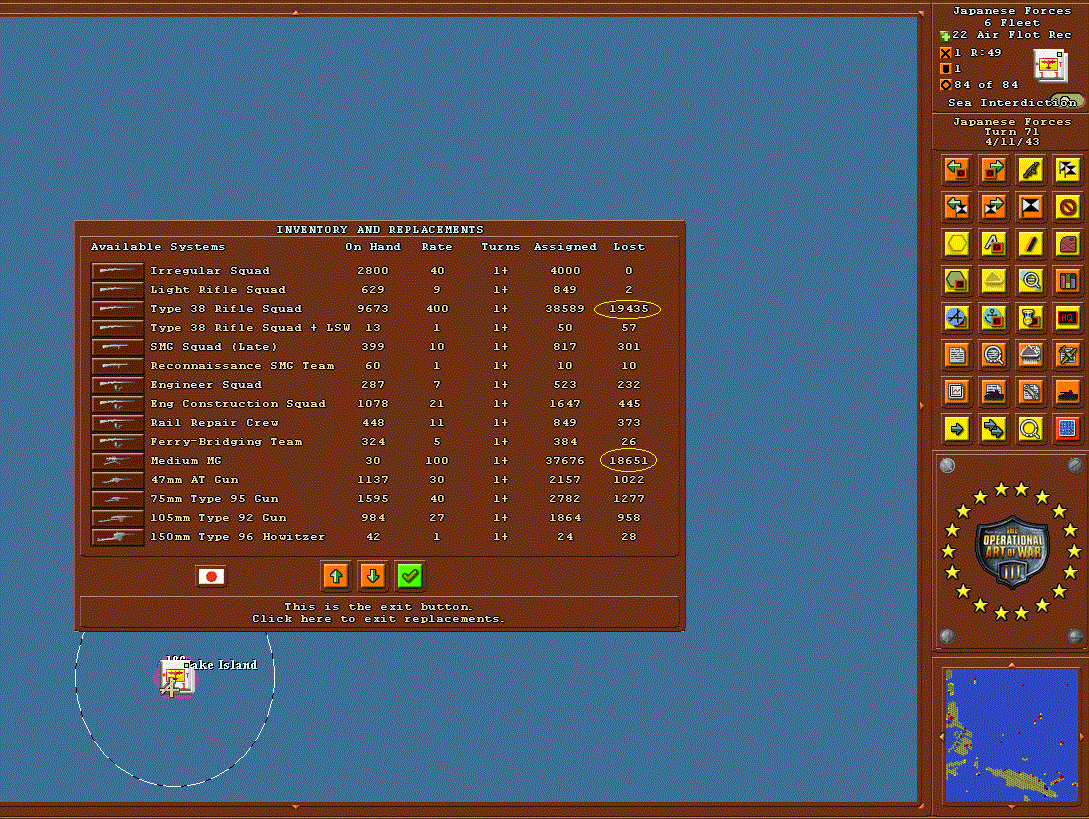Click the 150mm Type 96 Howitzer icon
Screen dimensions: 1089x819
[117, 537]
